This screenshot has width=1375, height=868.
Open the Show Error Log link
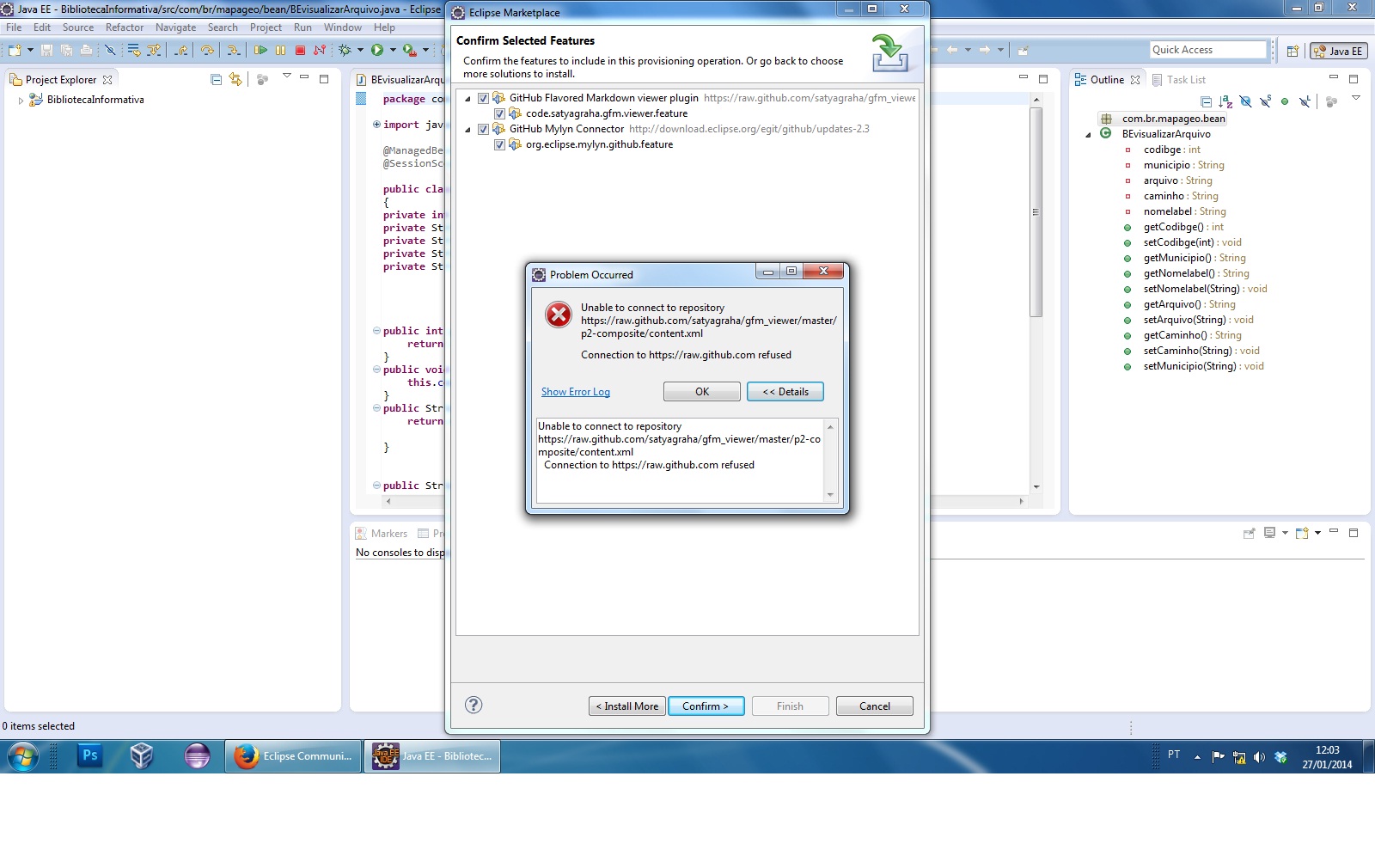(x=576, y=392)
